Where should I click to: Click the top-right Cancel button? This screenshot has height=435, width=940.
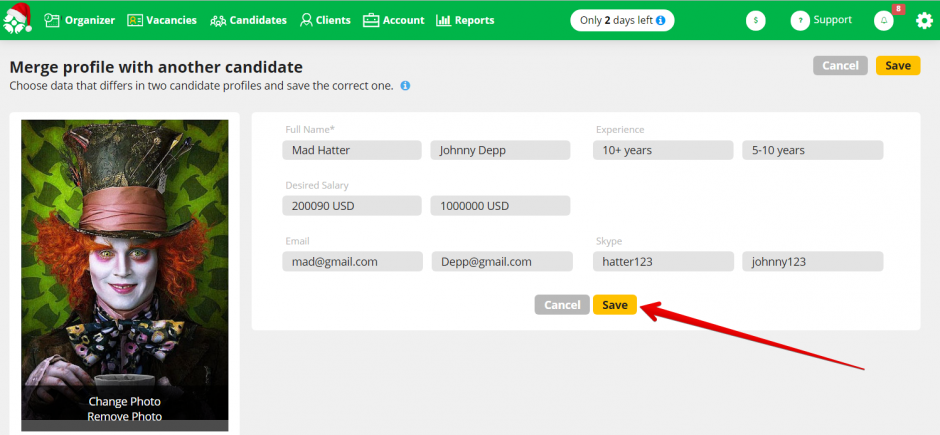pos(840,66)
